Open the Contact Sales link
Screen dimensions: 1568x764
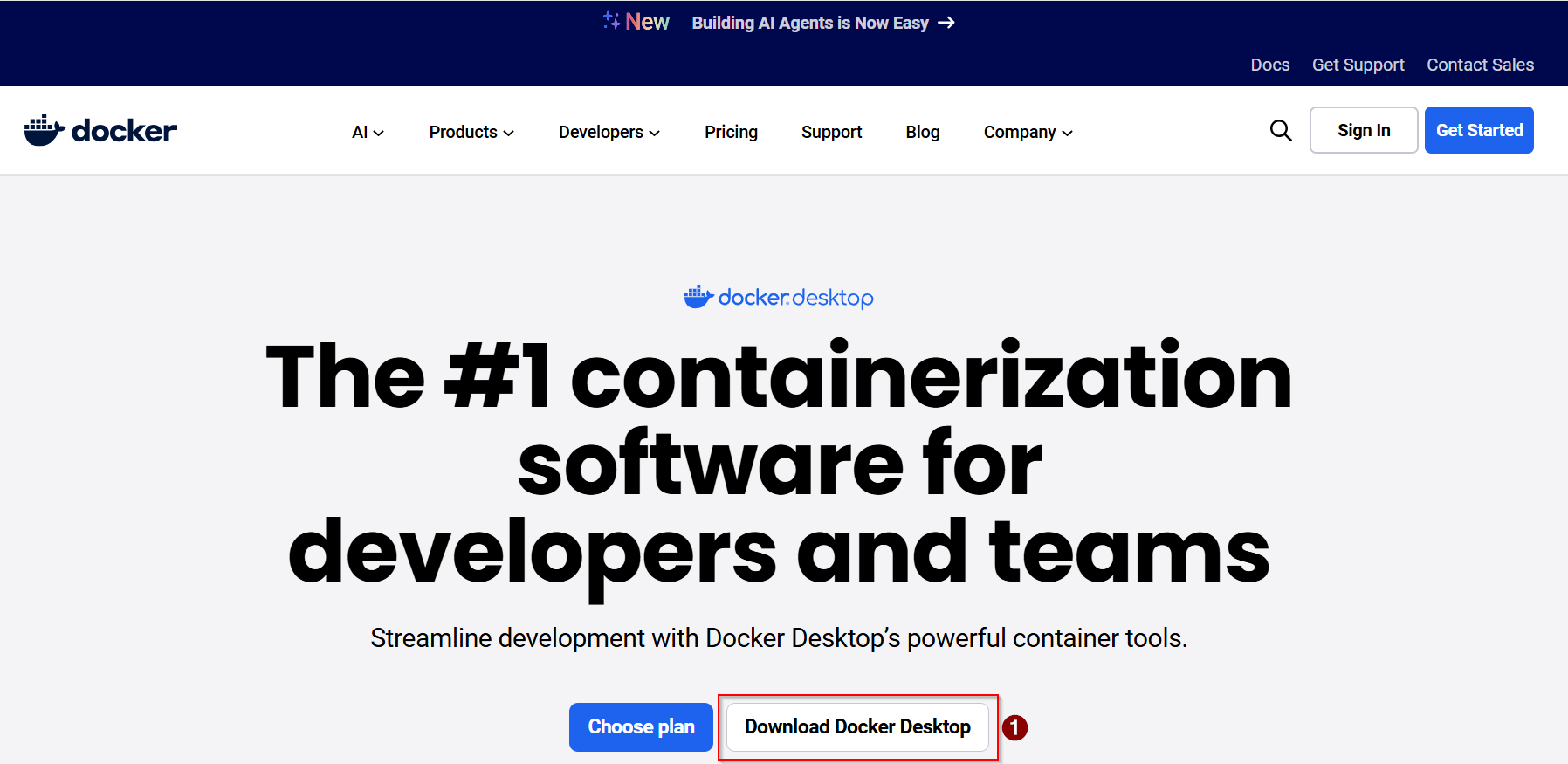click(x=1480, y=65)
